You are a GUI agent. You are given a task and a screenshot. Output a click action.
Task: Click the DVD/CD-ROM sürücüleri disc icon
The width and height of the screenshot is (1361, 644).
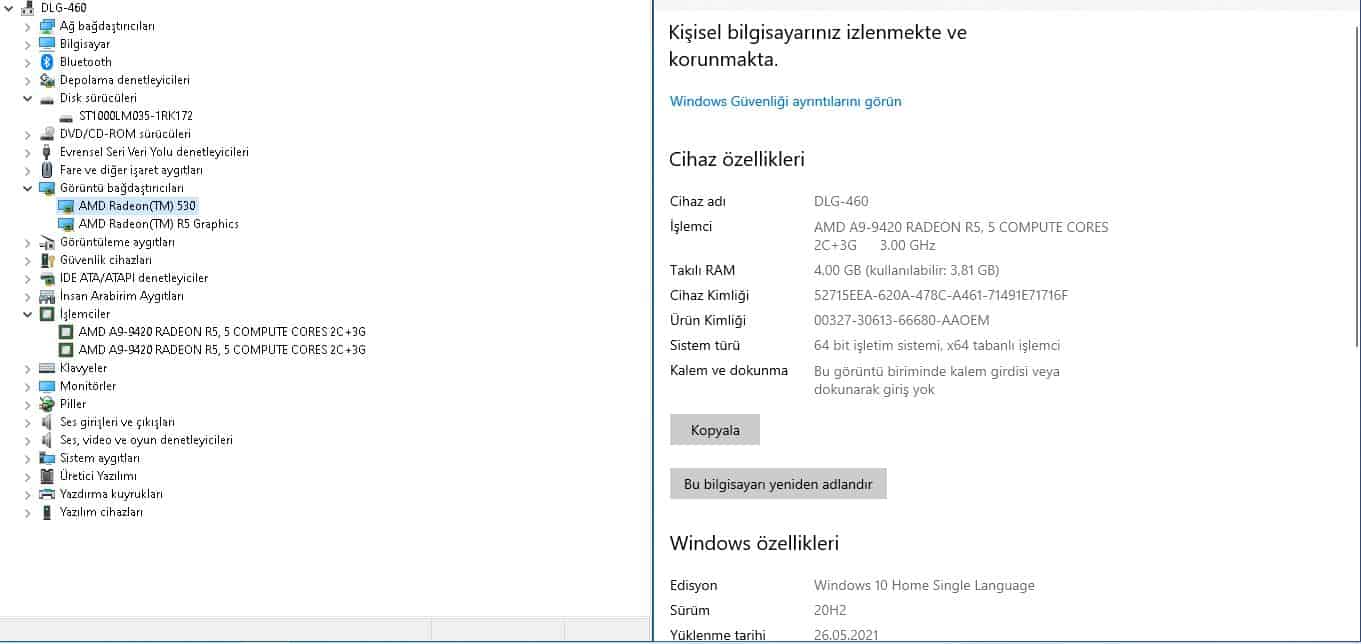[46, 134]
